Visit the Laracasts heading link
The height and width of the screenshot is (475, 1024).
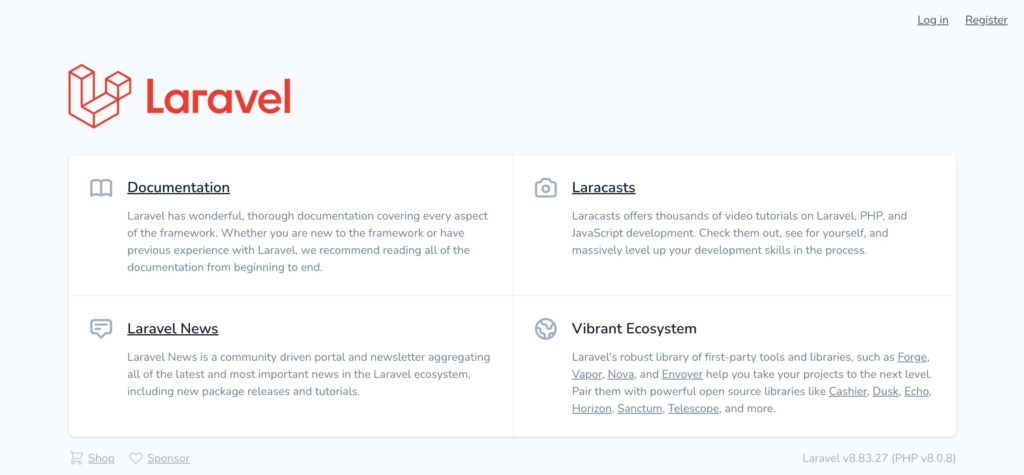[x=603, y=187]
